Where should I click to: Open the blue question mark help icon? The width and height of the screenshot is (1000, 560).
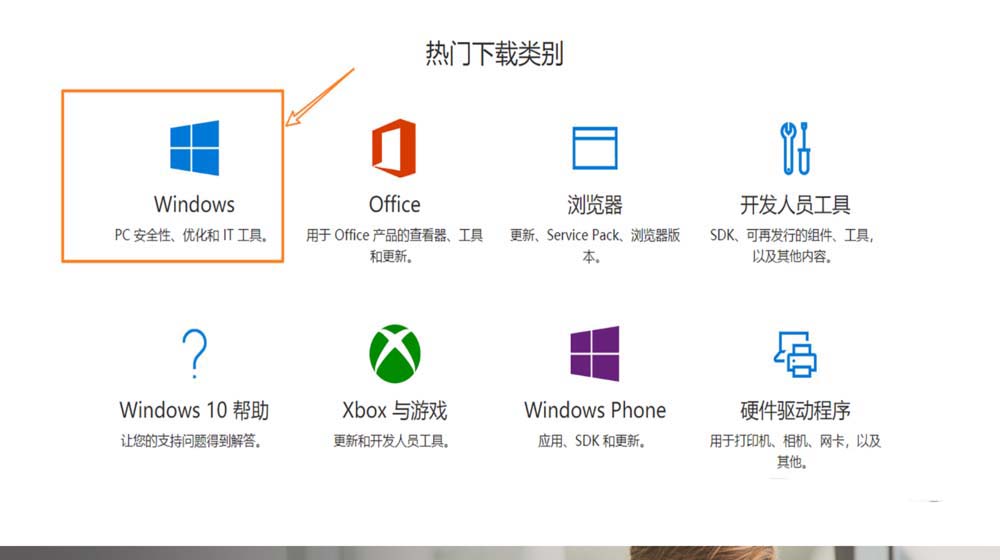point(195,353)
